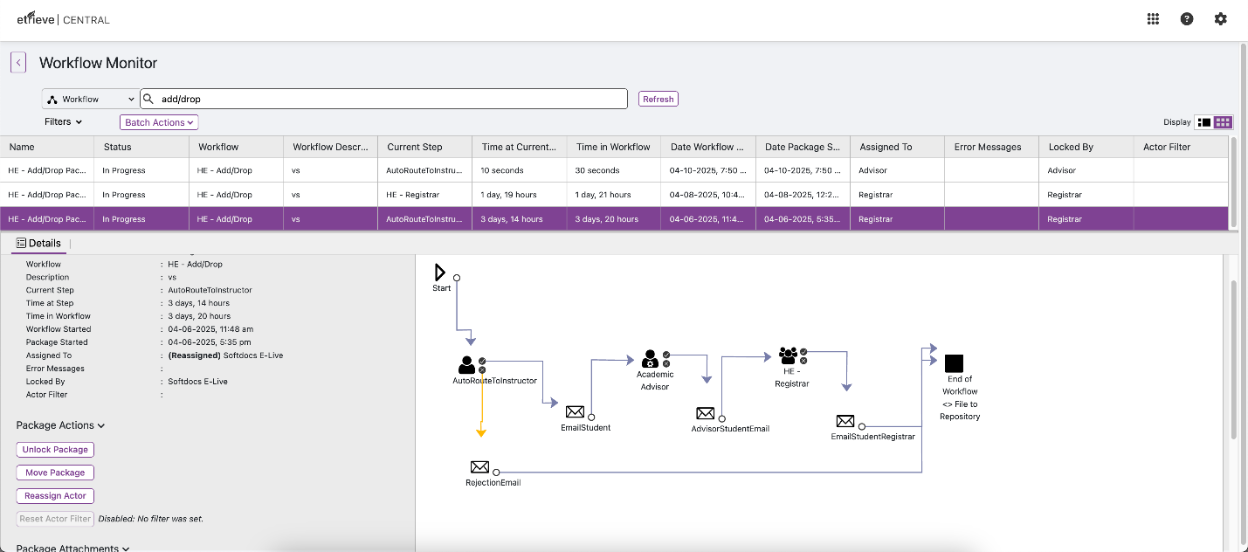Sort by the Locked By column header
The image size is (1248, 552).
1086,147
